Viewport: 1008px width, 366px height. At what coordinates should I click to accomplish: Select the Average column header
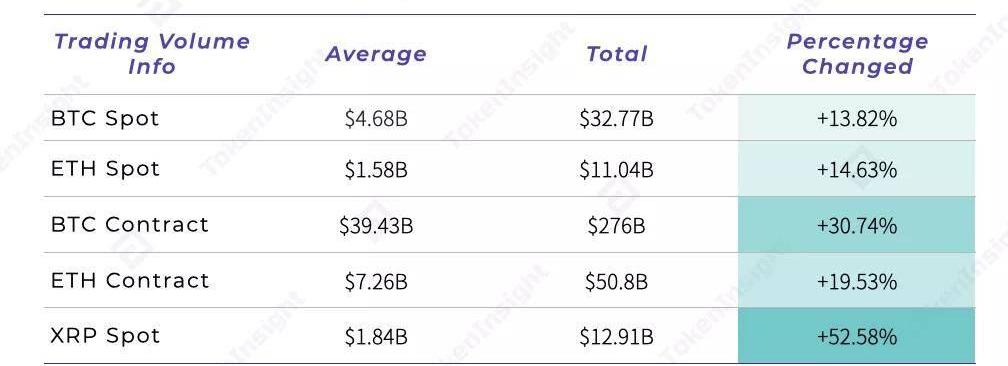coord(376,54)
